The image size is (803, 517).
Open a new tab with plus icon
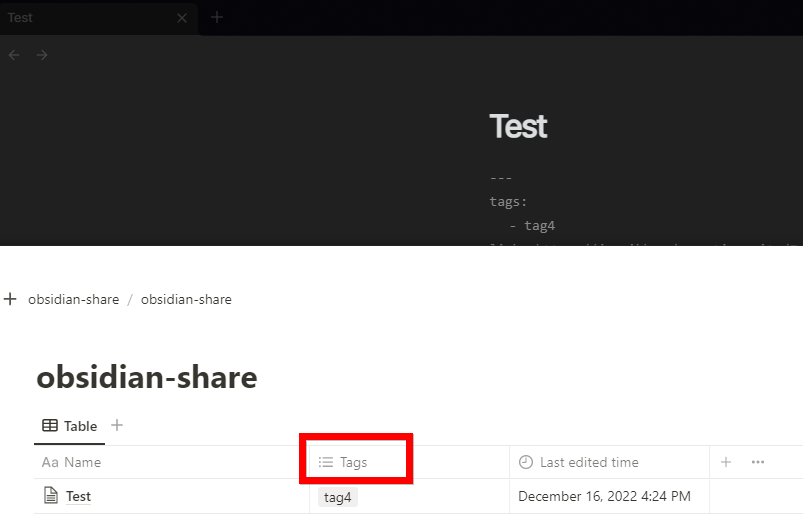217,17
